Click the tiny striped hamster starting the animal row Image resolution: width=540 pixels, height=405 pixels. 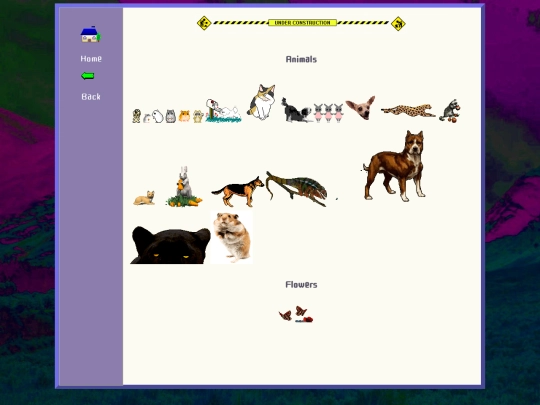(136, 116)
